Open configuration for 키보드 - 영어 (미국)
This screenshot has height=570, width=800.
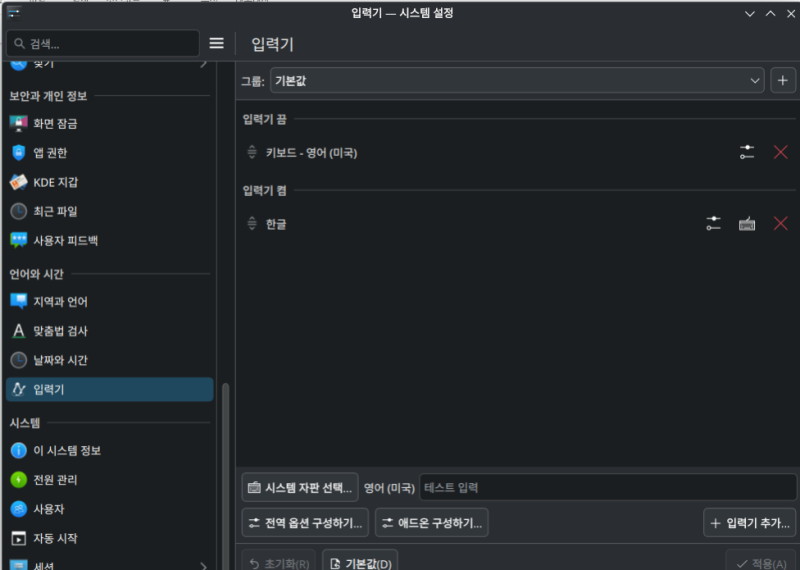pos(747,152)
